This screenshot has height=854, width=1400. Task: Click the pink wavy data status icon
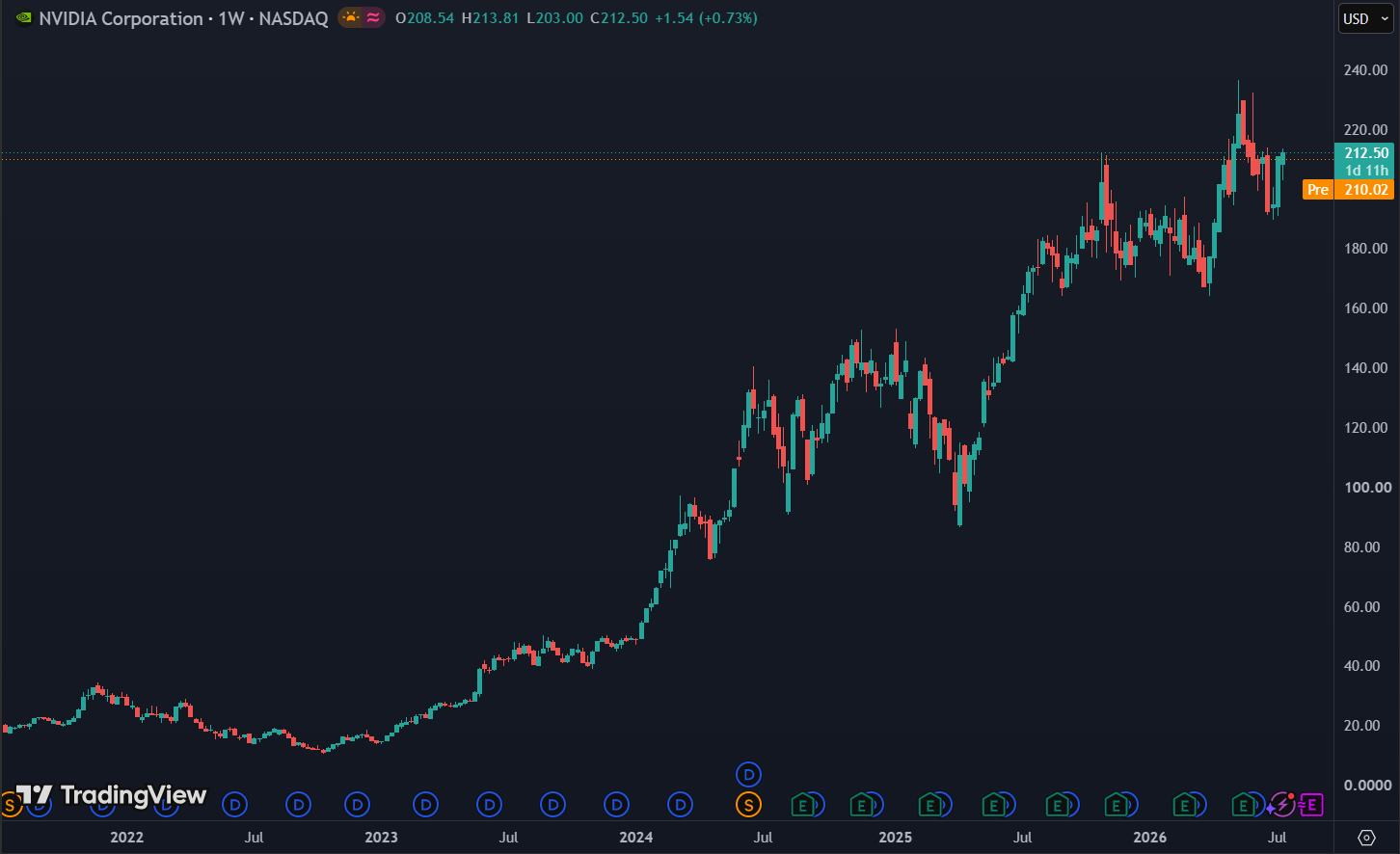coord(372,17)
